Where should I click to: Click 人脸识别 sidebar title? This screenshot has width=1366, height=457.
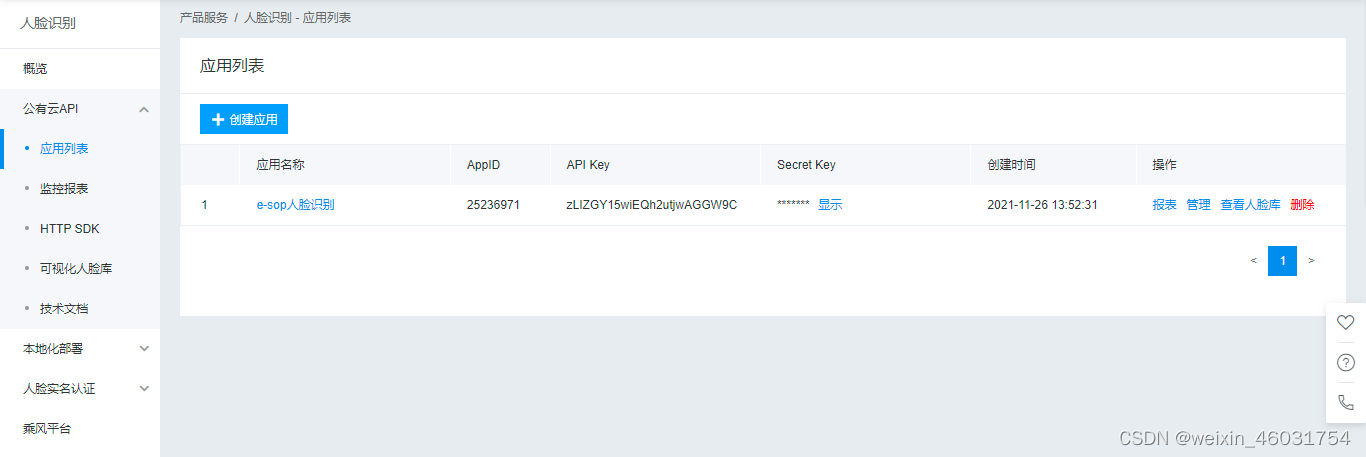coord(48,23)
